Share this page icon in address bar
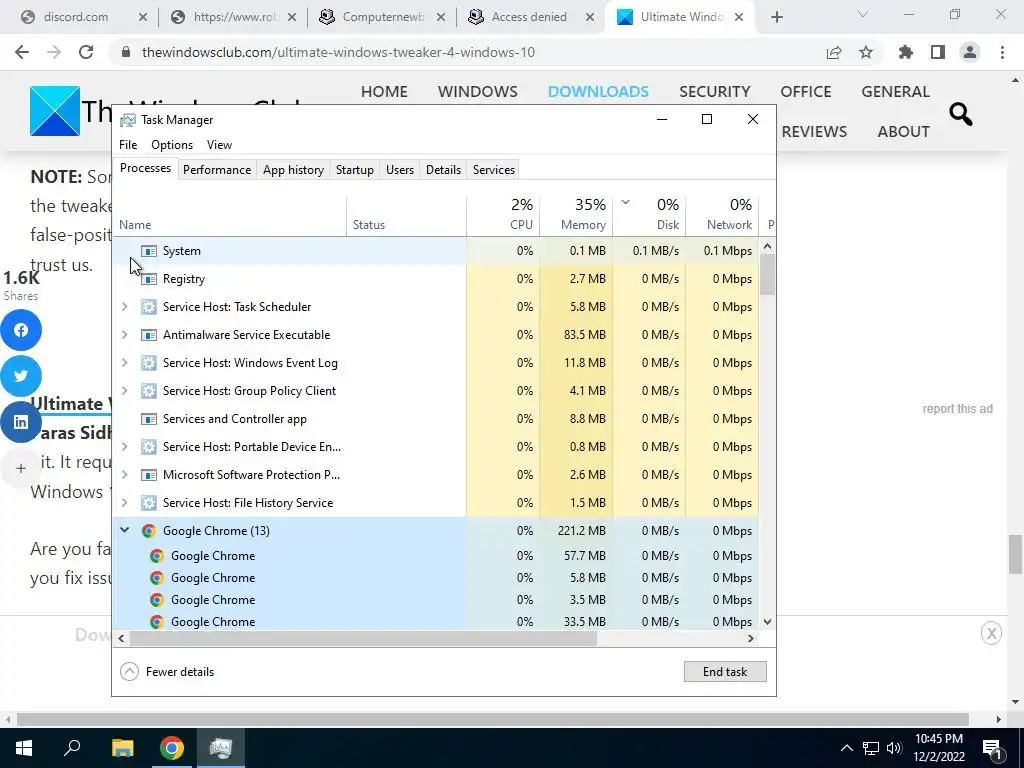This screenshot has width=1024, height=768. click(x=834, y=52)
